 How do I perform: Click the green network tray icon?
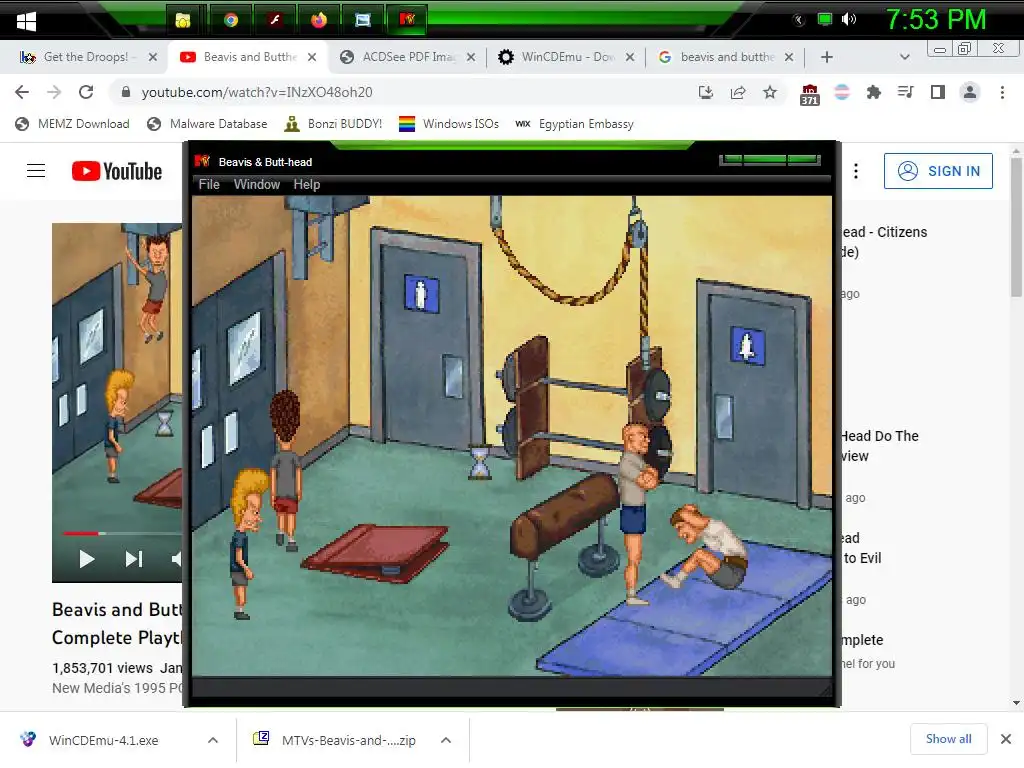pos(825,20)
